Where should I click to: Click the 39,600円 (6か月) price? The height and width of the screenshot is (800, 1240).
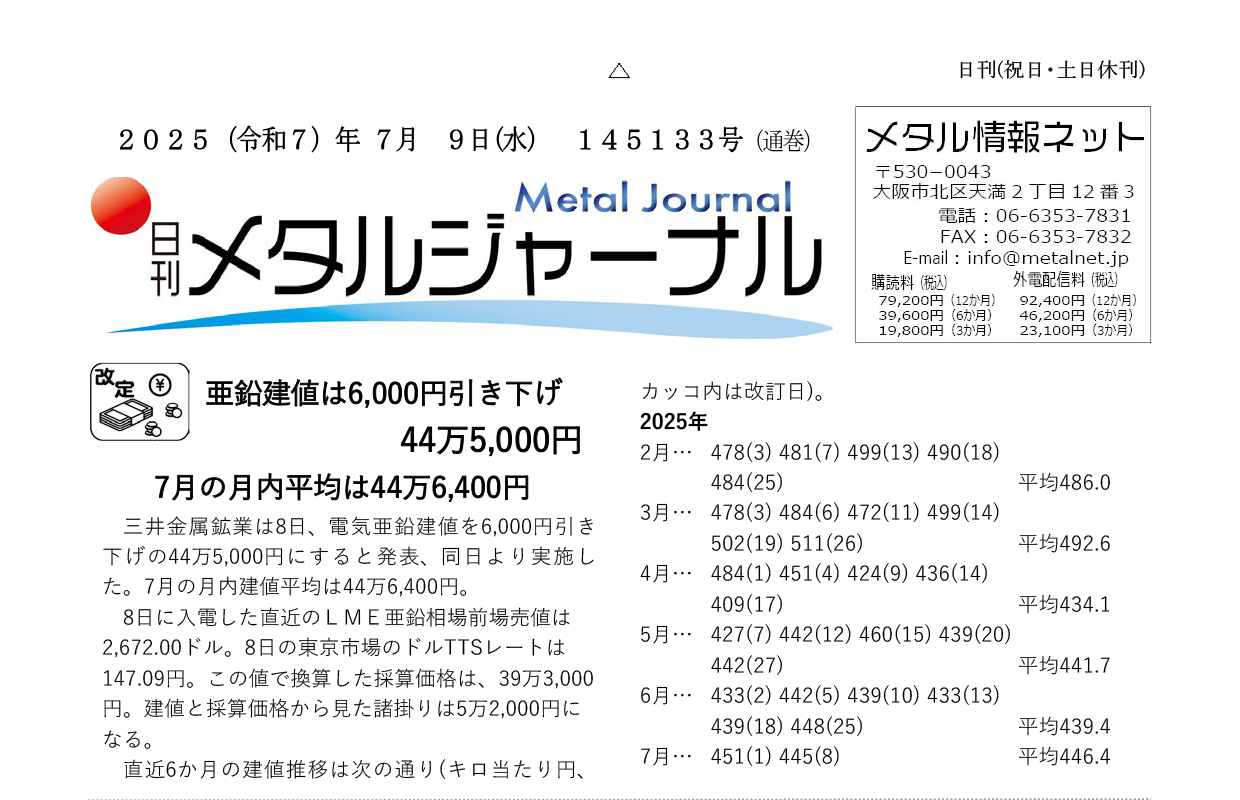935,315
